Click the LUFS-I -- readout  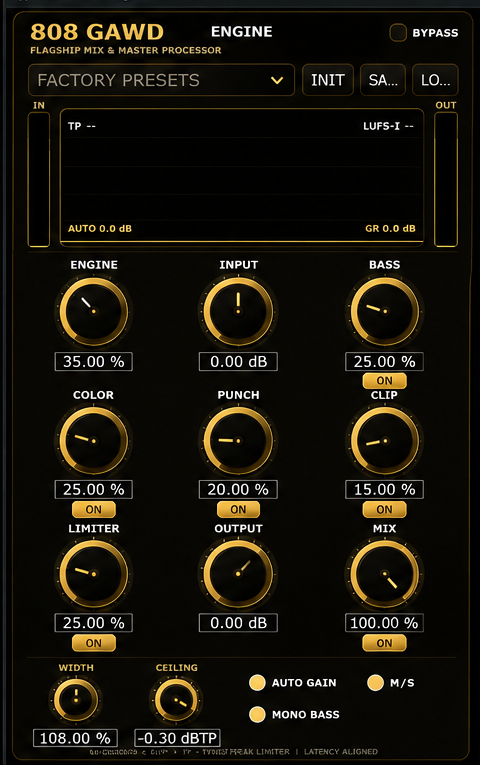(388, 126)
